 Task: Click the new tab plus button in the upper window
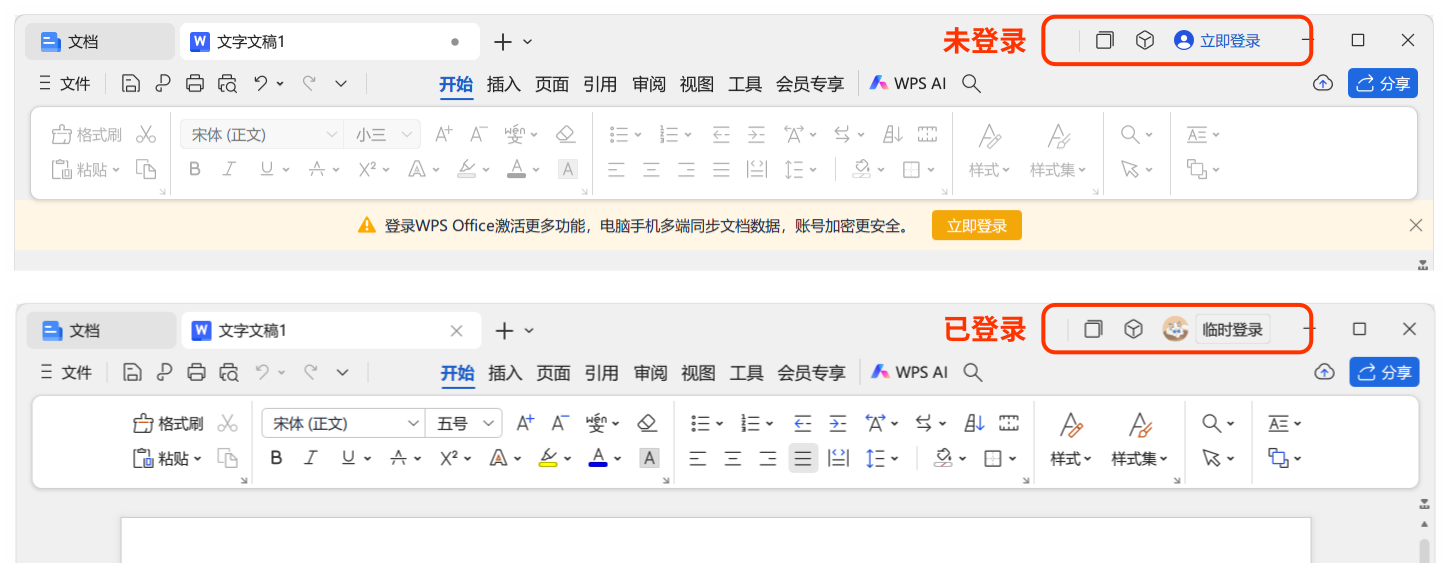[503, 41]
